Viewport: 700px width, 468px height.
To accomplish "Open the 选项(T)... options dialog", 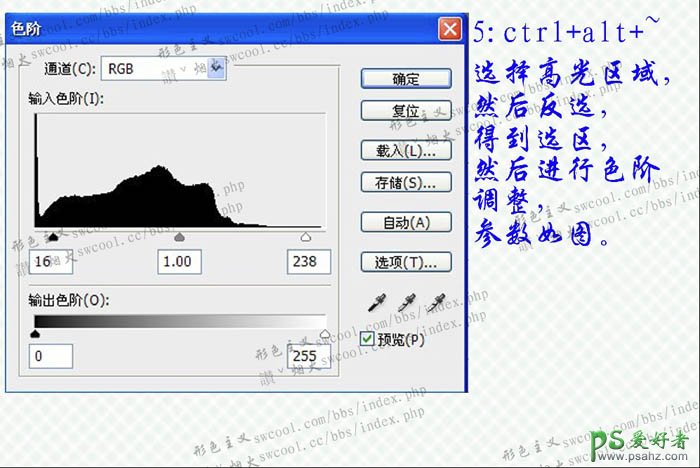I will 406,262.
